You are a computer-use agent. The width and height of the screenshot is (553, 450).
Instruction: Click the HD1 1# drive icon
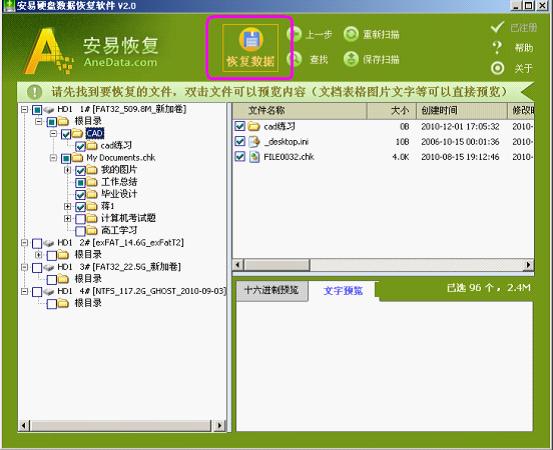coord(49,110)
